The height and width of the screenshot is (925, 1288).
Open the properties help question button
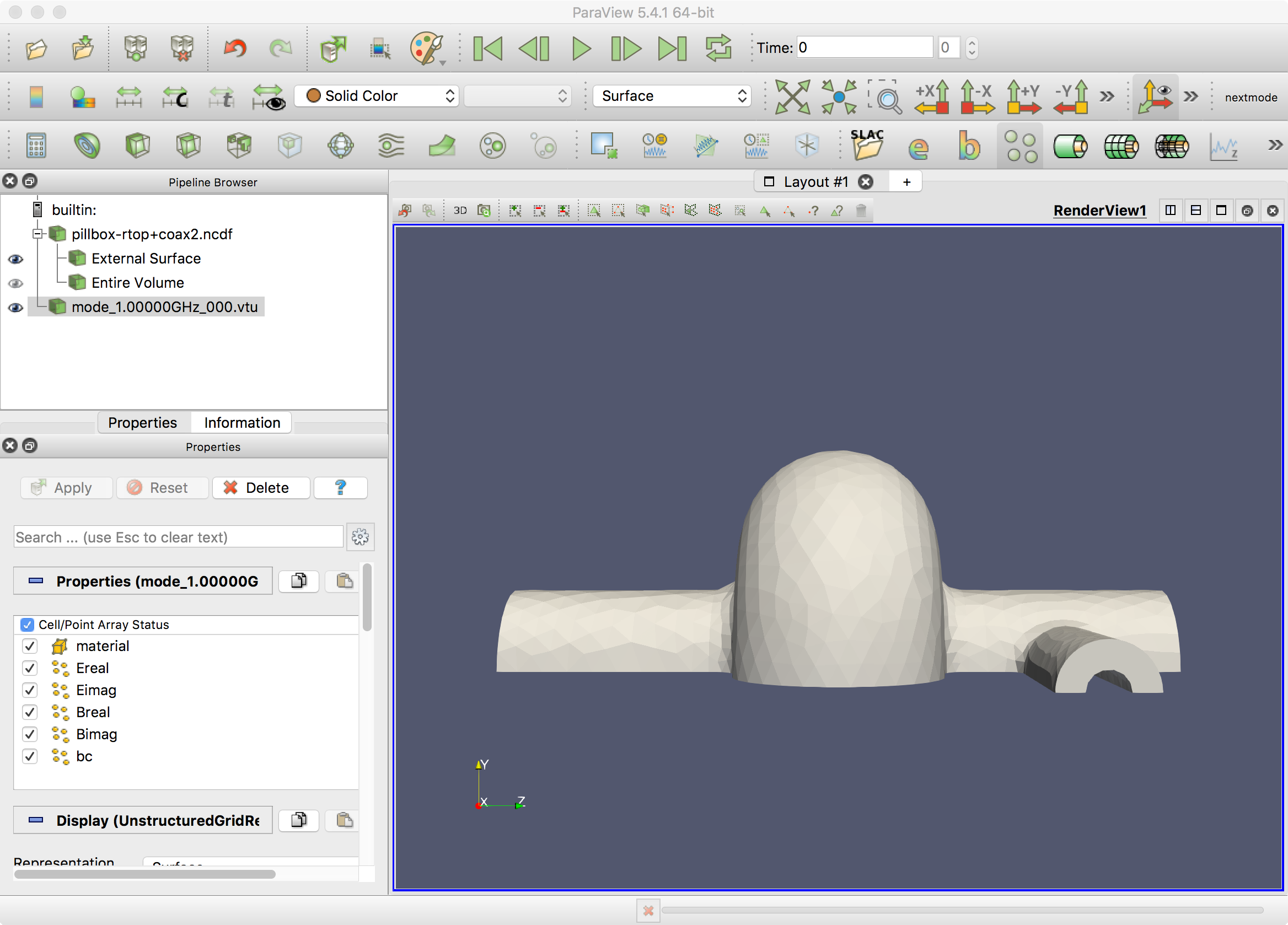tap(341, 488)
